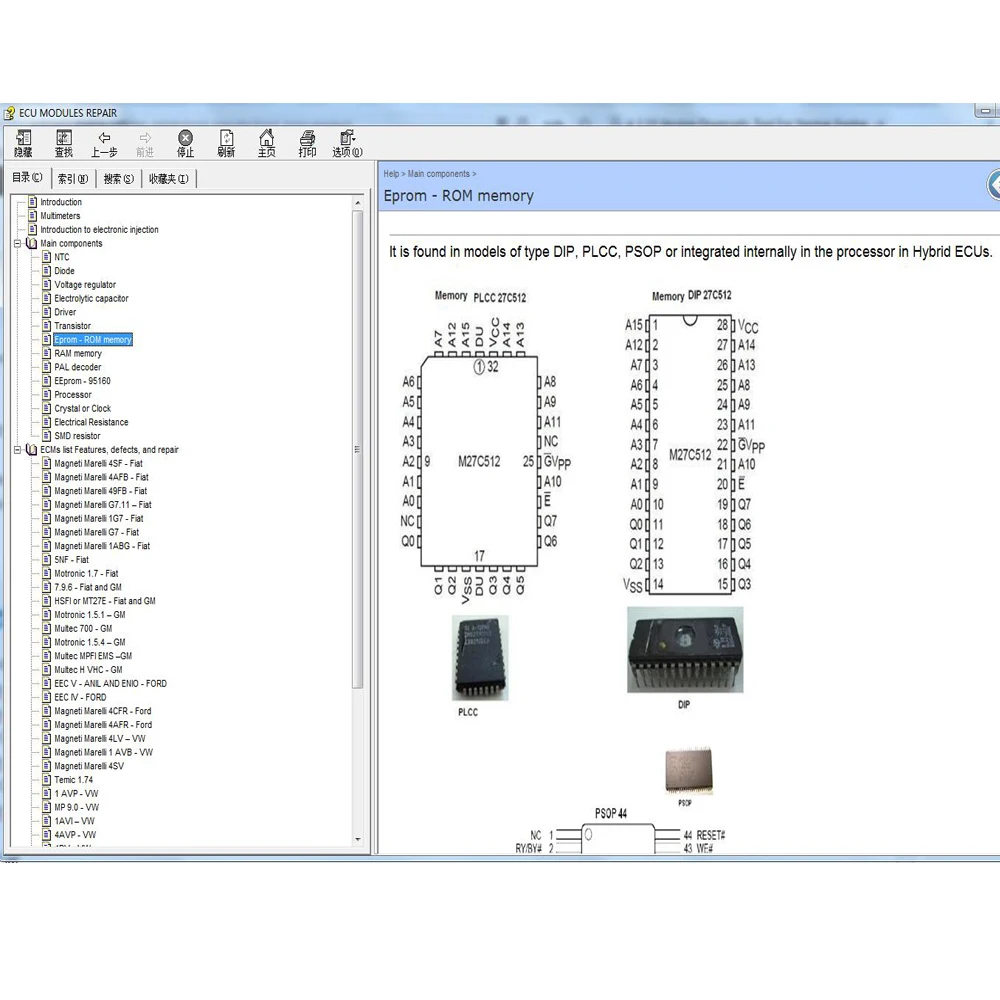Switch to the 索引 (Index) tab
The image size is (1000, 1000).
coord(72,179)
